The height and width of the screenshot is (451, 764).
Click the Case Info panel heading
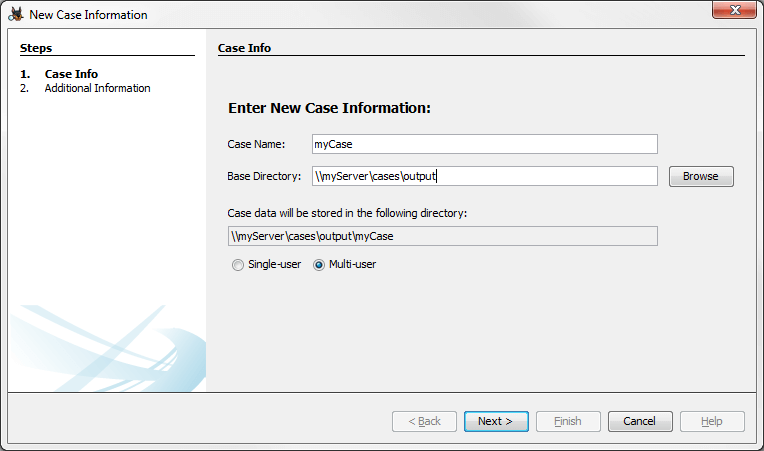pyautogui.click(x=244, y=48)
